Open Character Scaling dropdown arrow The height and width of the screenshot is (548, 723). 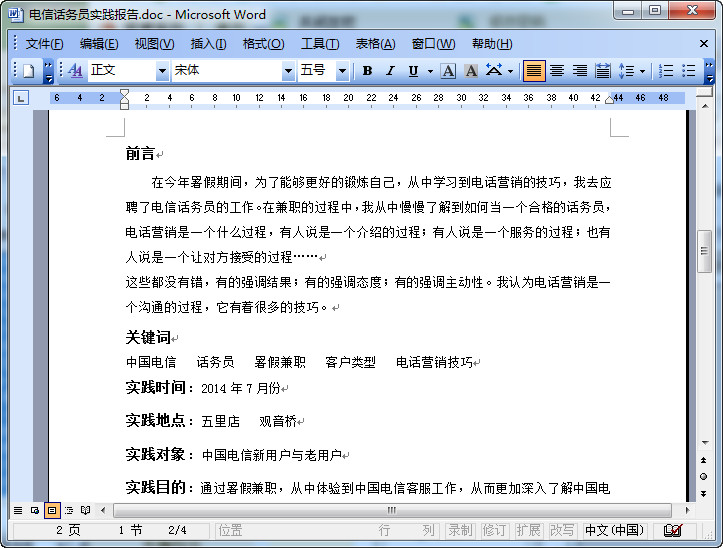pos(510,71)
